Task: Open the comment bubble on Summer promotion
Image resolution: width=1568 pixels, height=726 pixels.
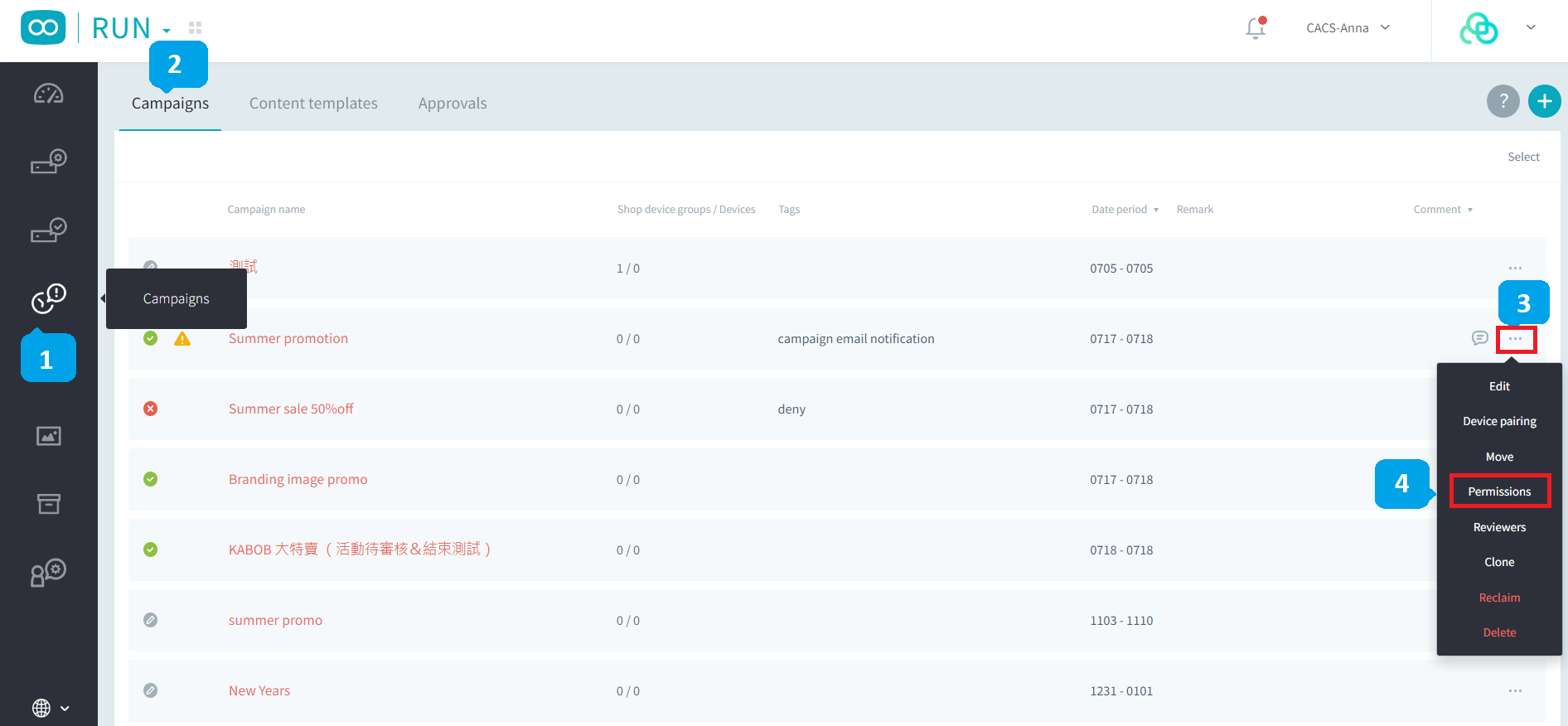Action: click(1479, 338)
